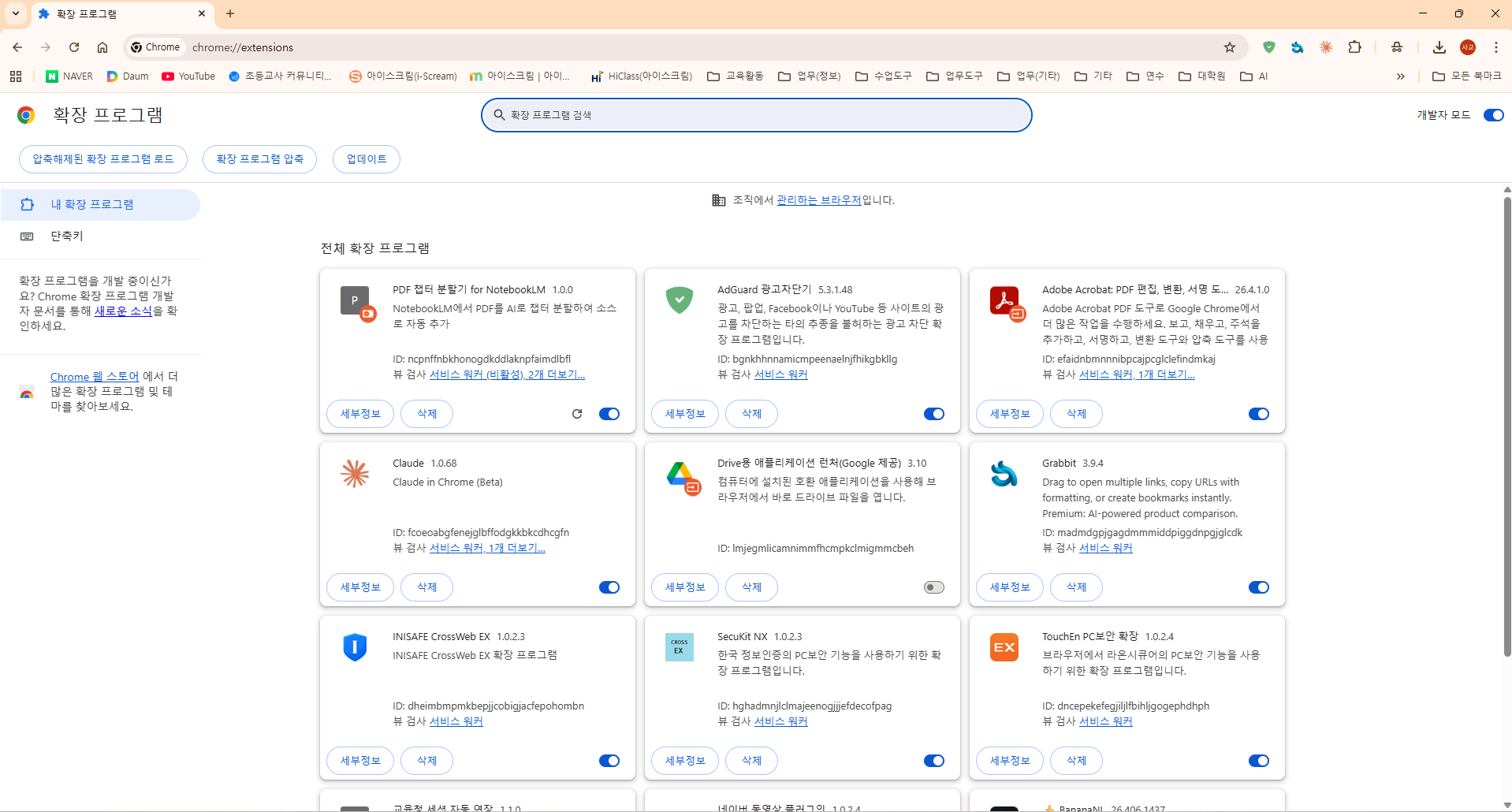This screenshot has height=812, width=1512.
Task: Click the INISAFE CrossWeb EX shield logo
Action: [355, 647]
